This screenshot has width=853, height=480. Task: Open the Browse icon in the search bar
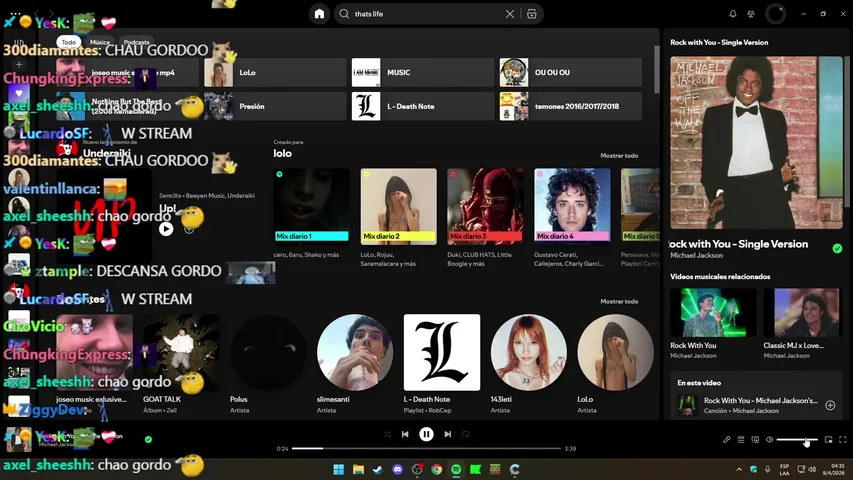pyautogui.click(x=531, y=14)
